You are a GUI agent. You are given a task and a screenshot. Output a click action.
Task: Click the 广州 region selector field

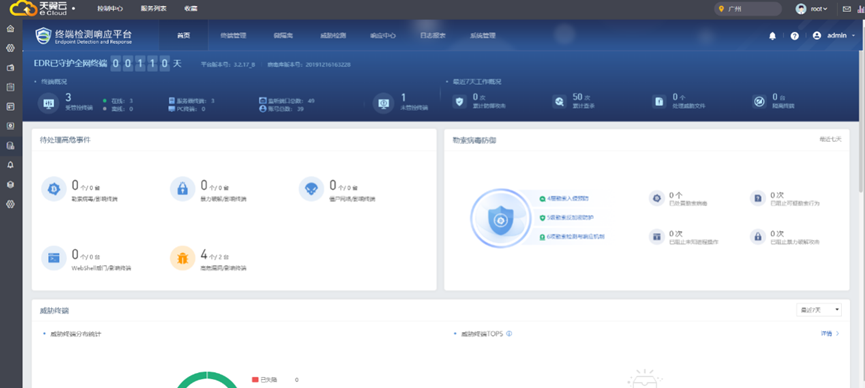click(748, 9)
